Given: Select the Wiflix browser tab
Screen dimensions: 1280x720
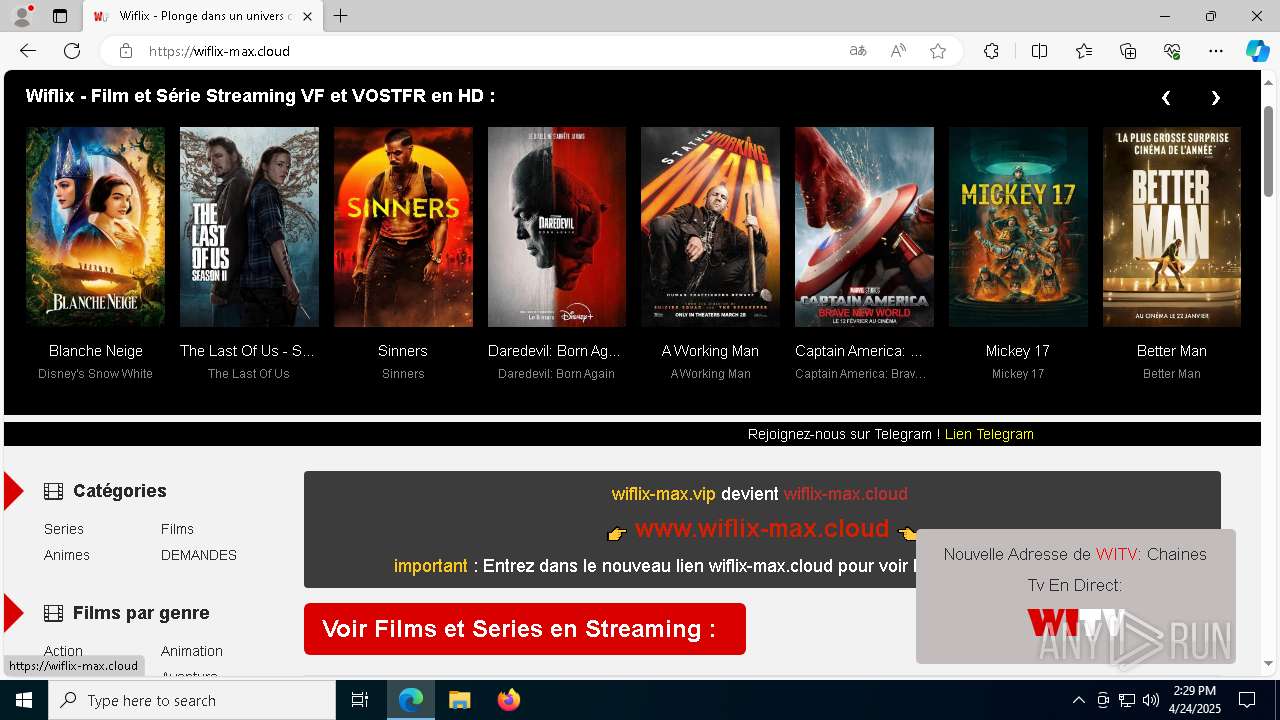Looking at the screenshot, I should [x=202, y=16].
